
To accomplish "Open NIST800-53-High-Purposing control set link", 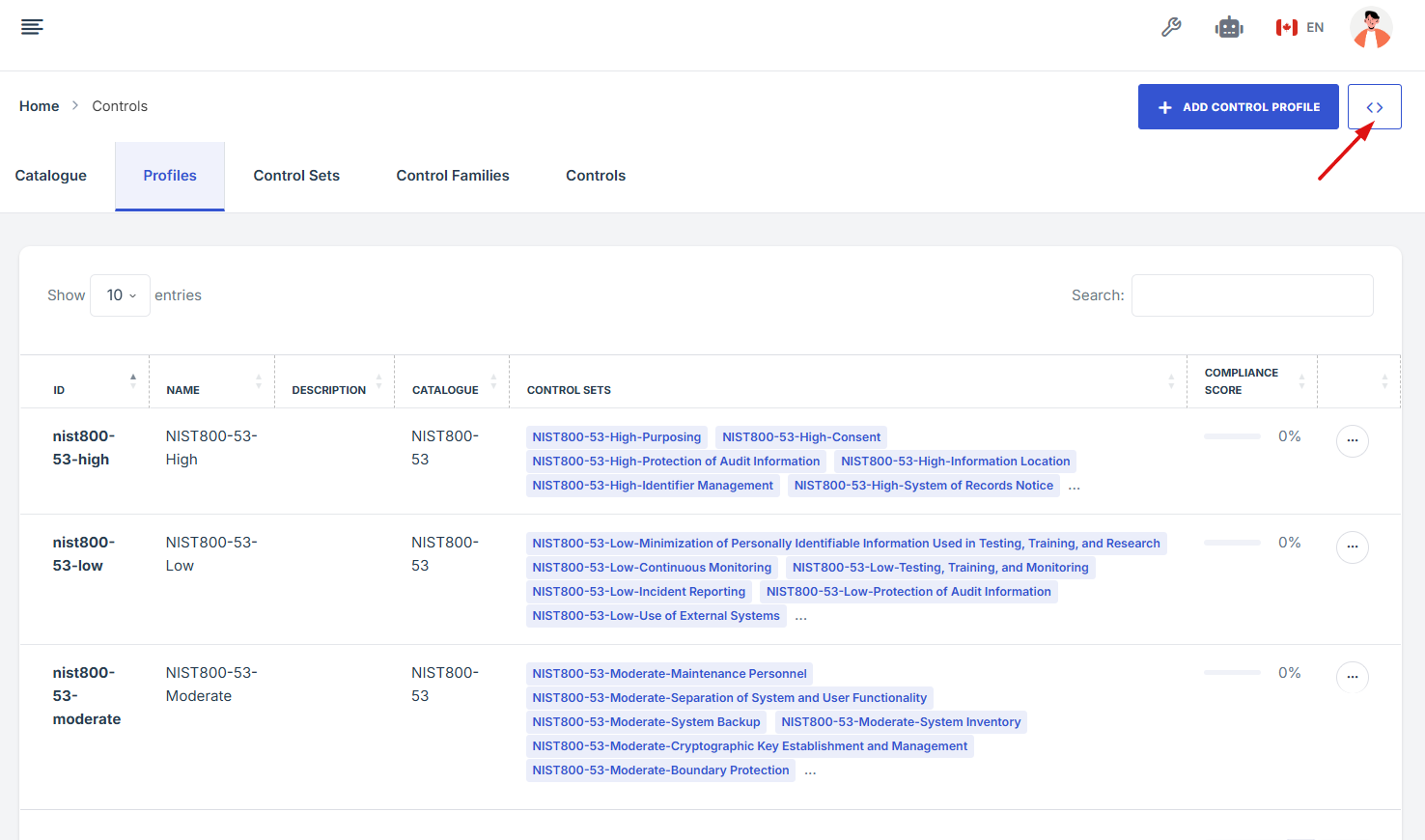I will 616,437.
